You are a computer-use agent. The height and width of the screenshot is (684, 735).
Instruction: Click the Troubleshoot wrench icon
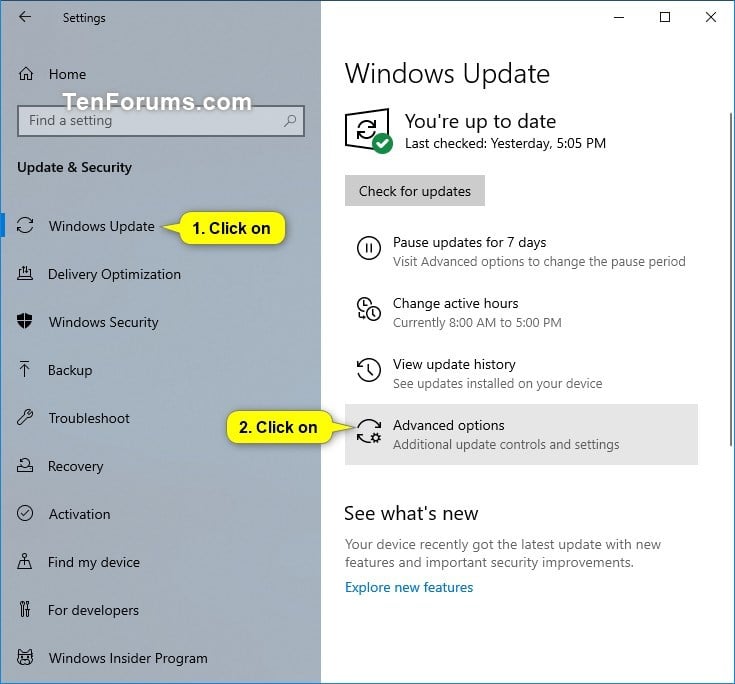click(25, 417)
